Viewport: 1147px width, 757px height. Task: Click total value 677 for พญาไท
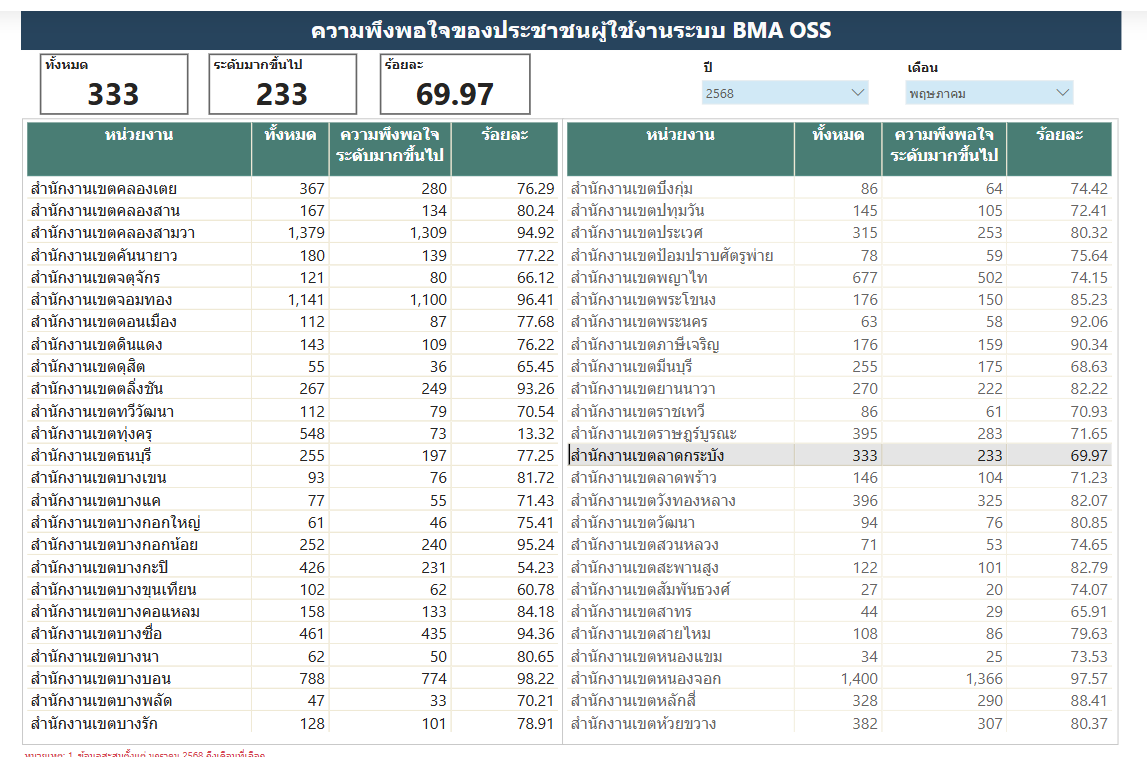[865, 278]
